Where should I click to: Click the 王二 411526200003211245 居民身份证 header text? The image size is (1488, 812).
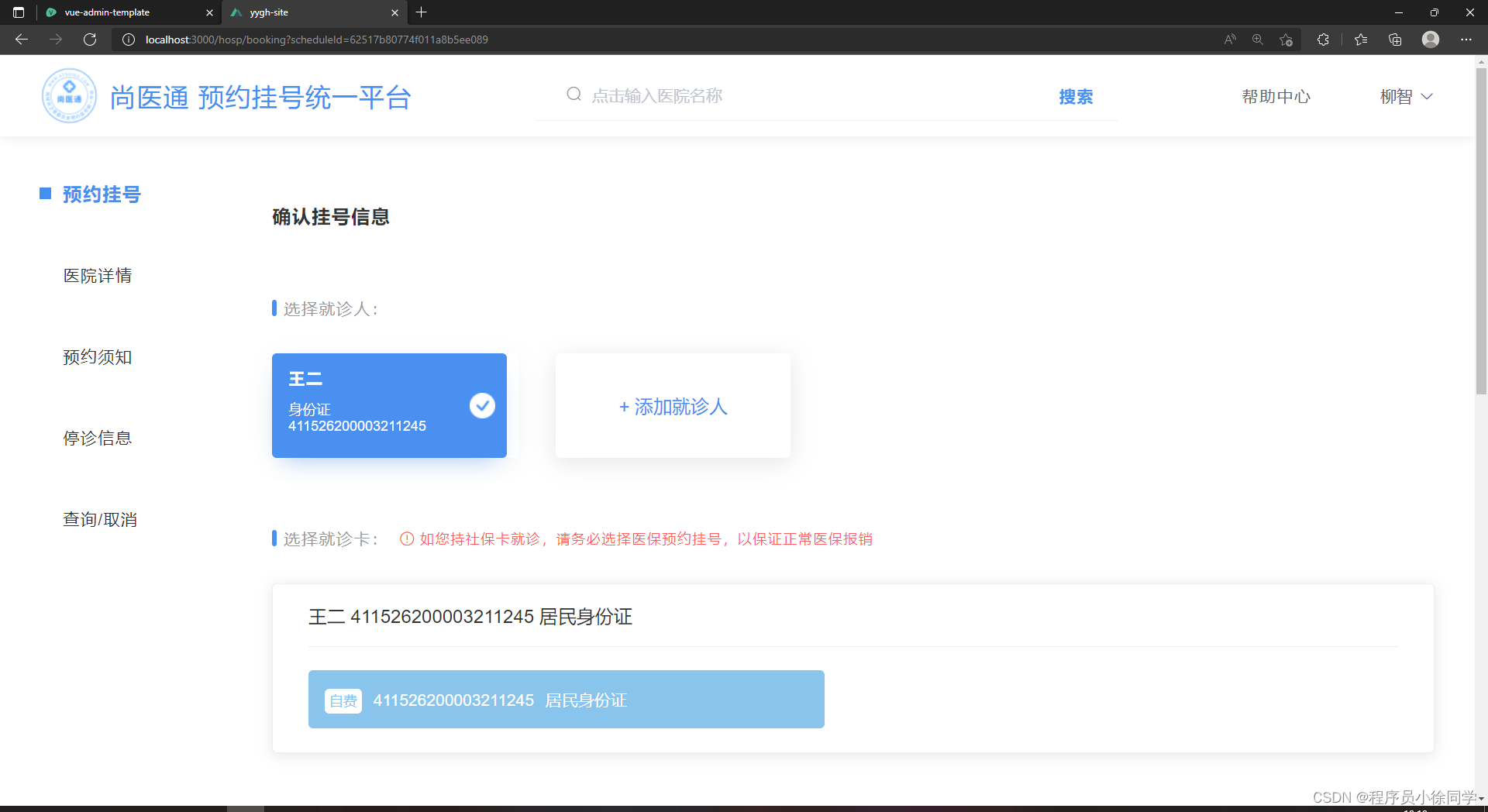click(x=470, y=617)
